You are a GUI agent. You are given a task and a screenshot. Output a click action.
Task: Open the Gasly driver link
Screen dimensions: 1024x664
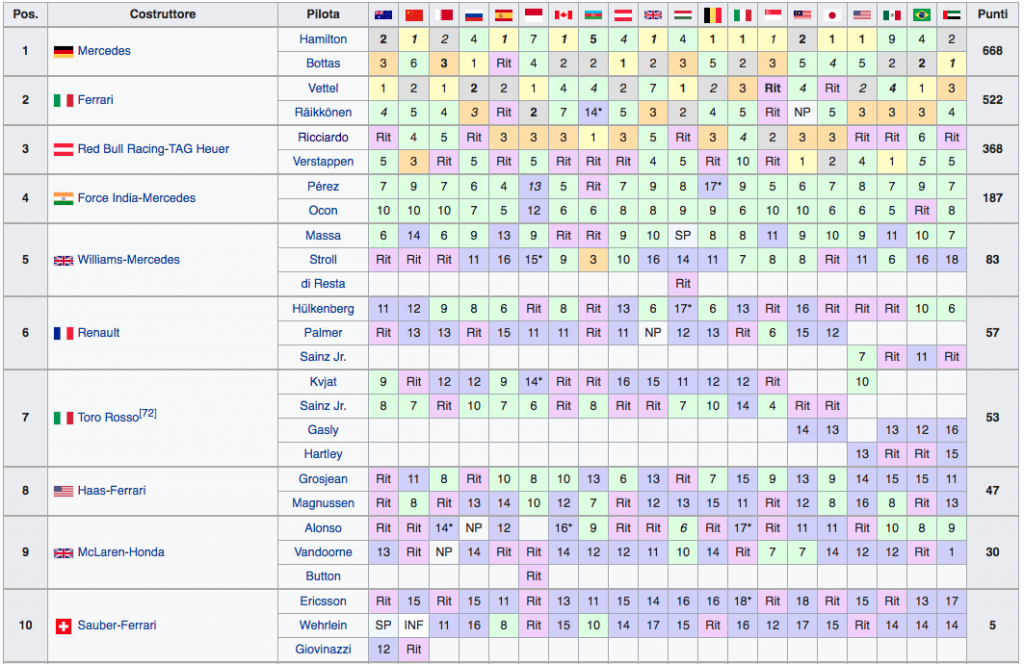323,430
